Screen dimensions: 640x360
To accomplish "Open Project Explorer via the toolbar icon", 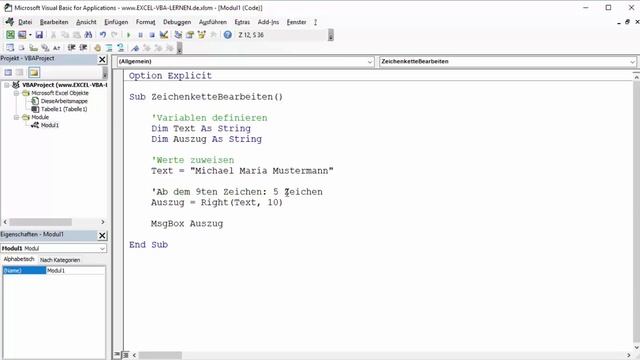I will (x=178, y=35).
